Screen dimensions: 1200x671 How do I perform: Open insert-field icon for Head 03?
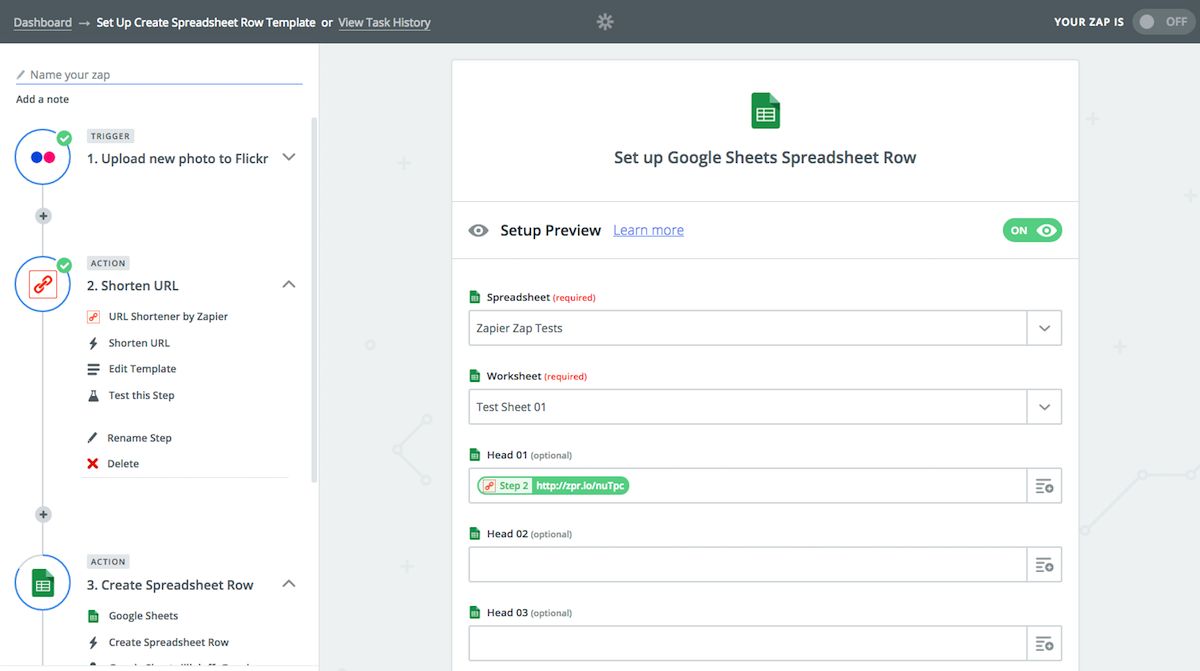(1044, 643)
